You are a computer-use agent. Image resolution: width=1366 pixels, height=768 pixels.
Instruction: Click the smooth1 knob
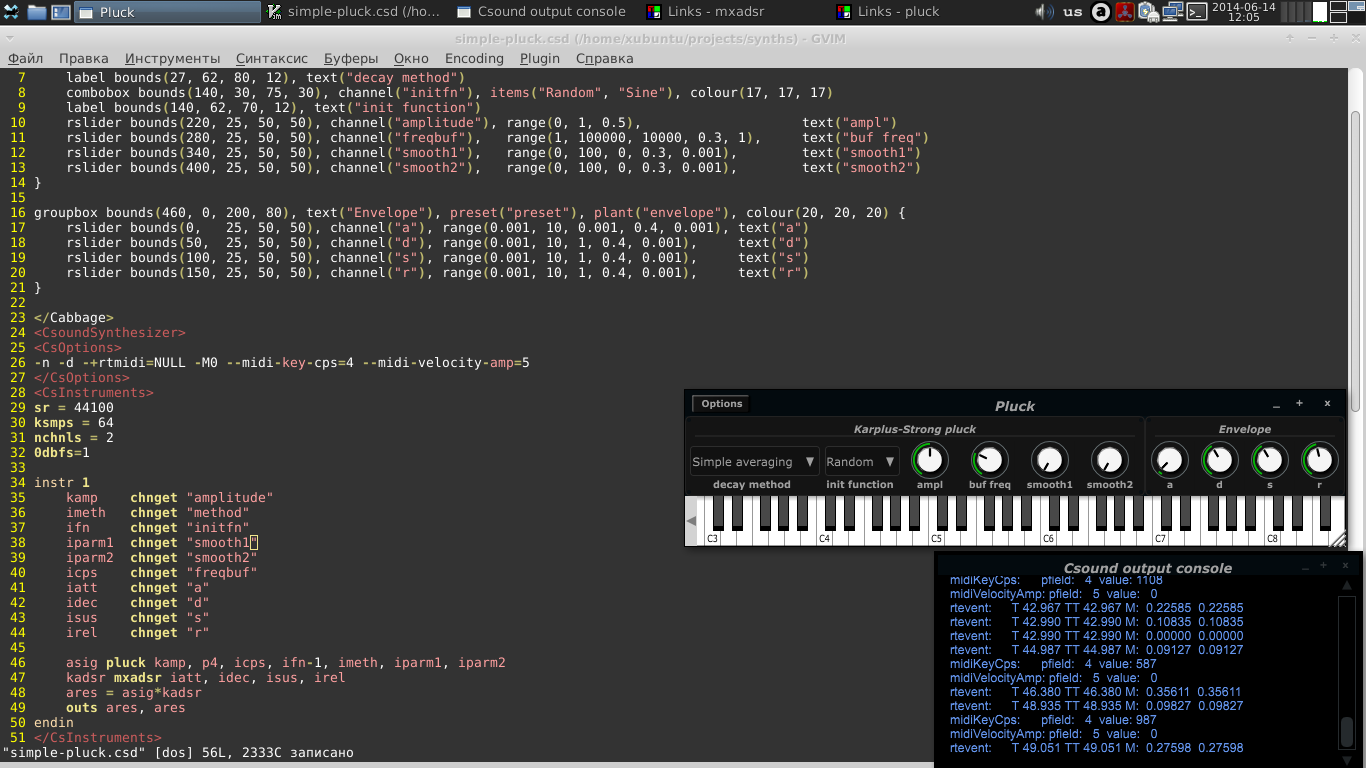[1049, 460]
